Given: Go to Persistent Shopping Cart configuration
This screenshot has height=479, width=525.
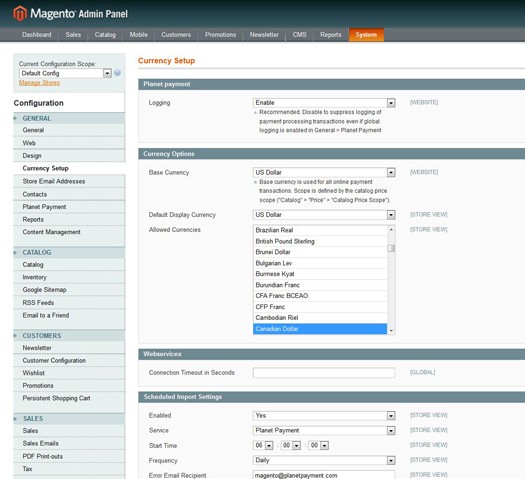Looking at the screenshot, I should click(x=69, y=398).
